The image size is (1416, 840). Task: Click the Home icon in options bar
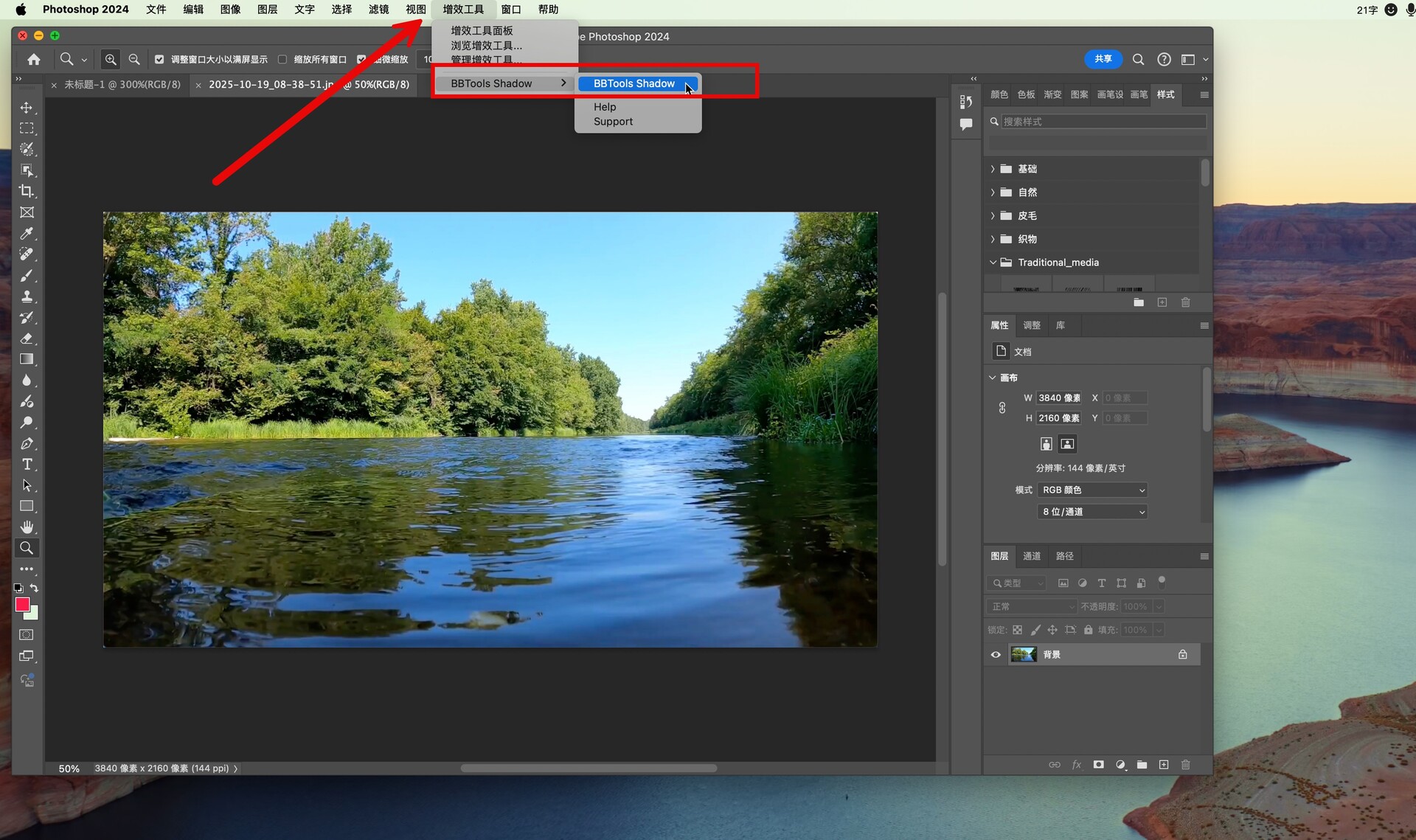tap(34, 59)
